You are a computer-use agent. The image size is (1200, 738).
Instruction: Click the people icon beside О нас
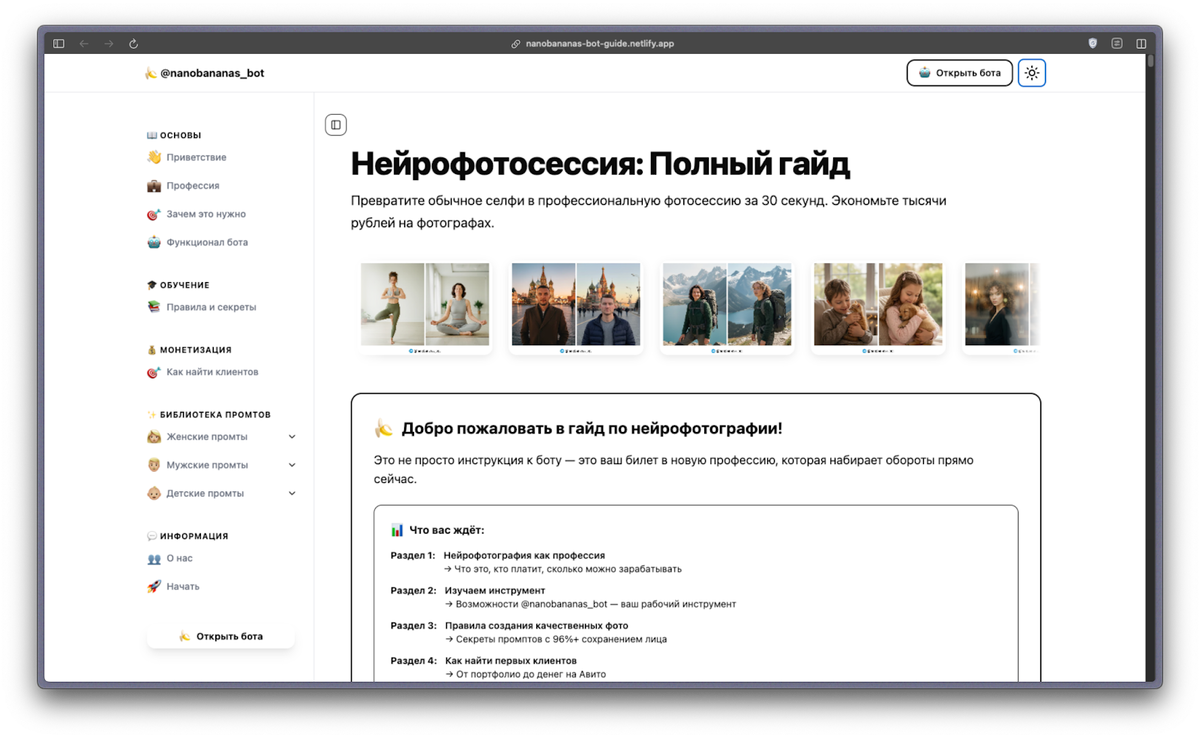click(154, 558)
